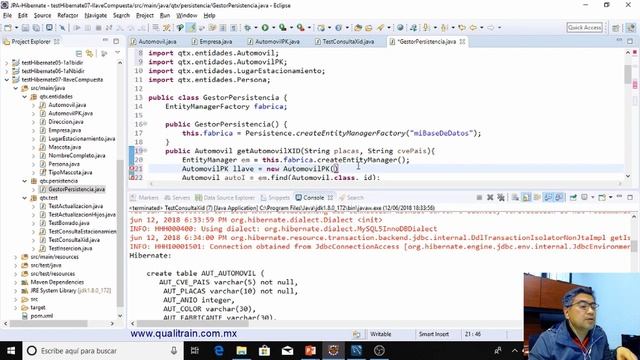640x360 pixels.
Task: Open File Explorer from the taskbar
Action: [x=242, y=351]
